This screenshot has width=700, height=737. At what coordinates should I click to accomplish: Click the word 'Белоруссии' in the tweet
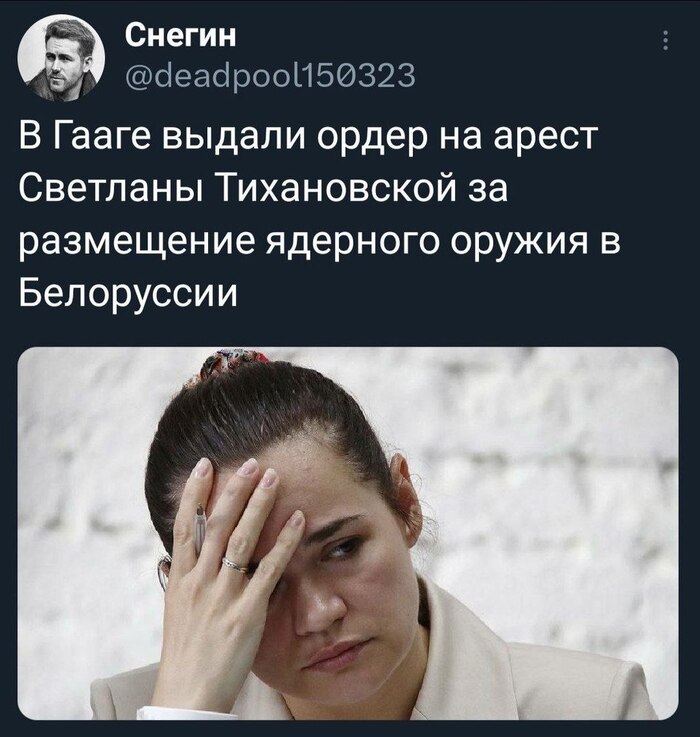[x=128, y=294]
